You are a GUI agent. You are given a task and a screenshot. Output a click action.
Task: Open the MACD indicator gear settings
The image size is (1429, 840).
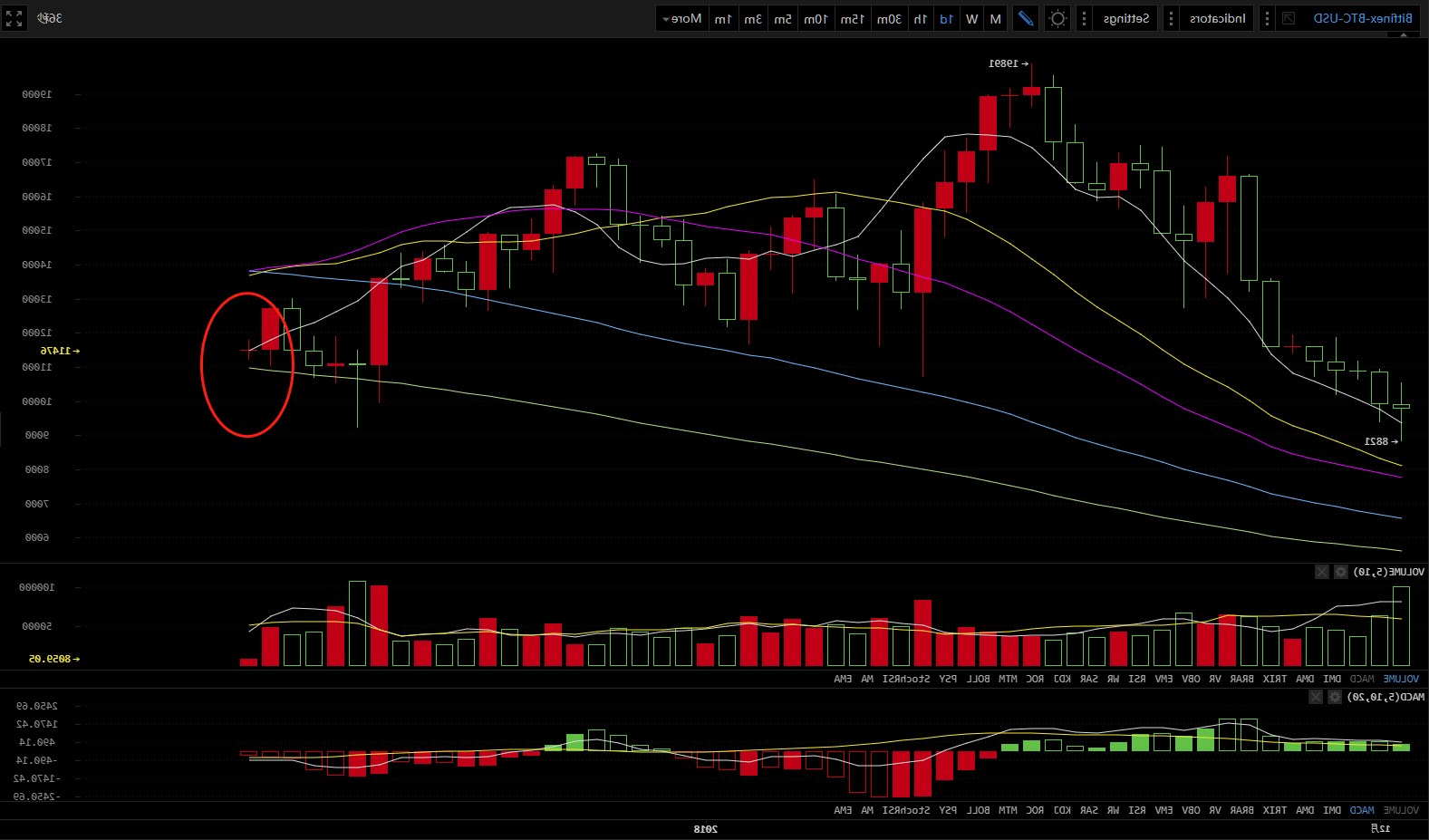pyautogui.click(x=1335, y=697)
